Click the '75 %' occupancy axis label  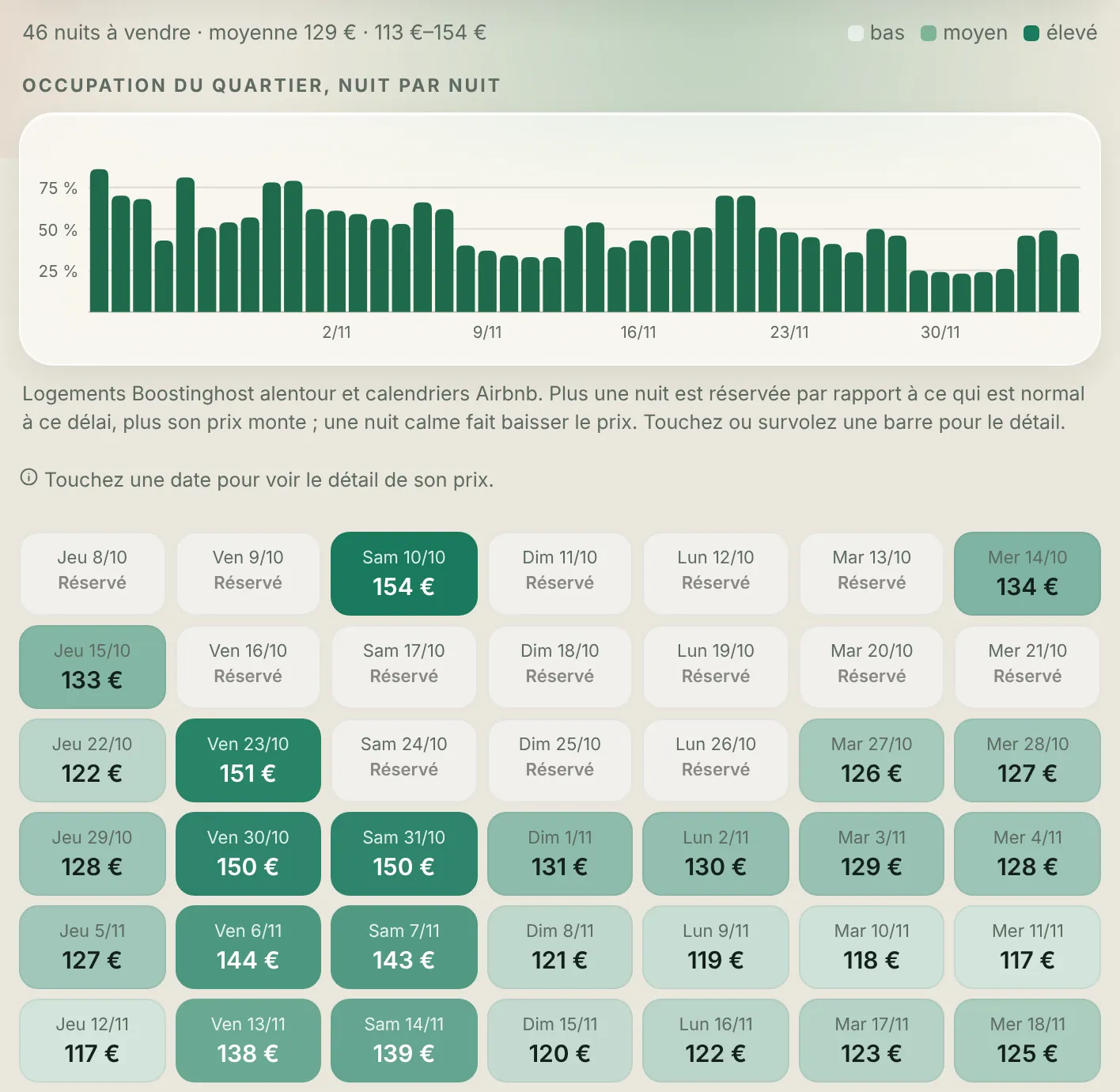coord(59,188)
